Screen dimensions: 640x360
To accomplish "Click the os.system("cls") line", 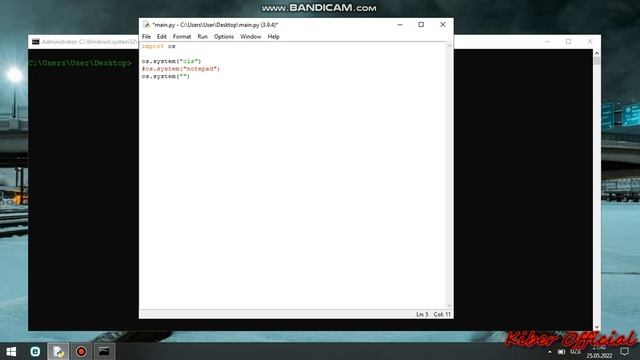I will pos(171,61).
